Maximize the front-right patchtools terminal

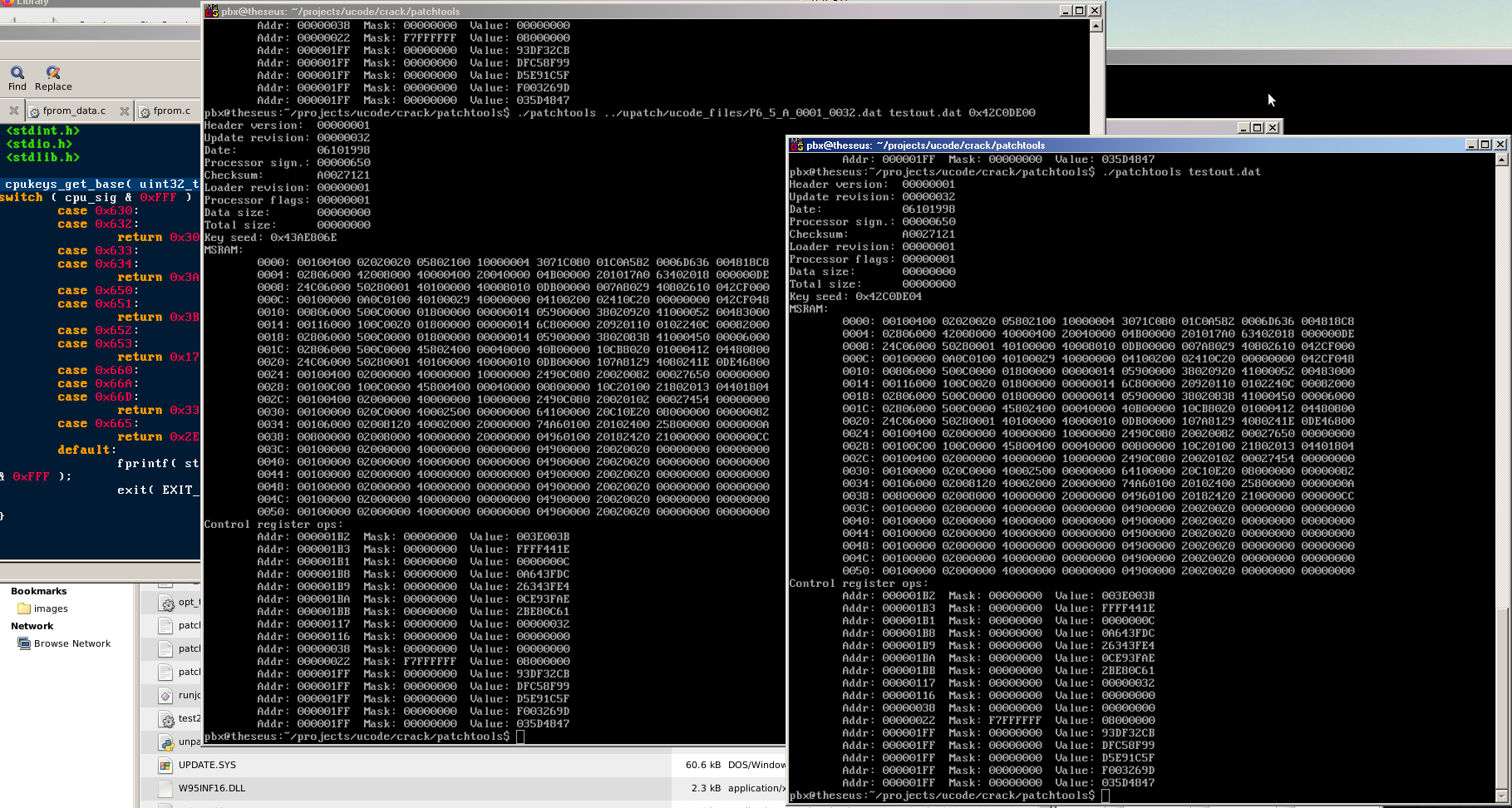pos(1485,145)
